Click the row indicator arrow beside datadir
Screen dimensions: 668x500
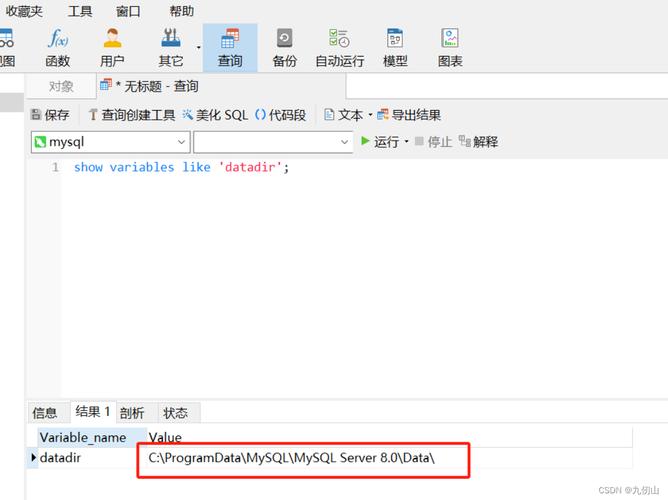(33, 458)
